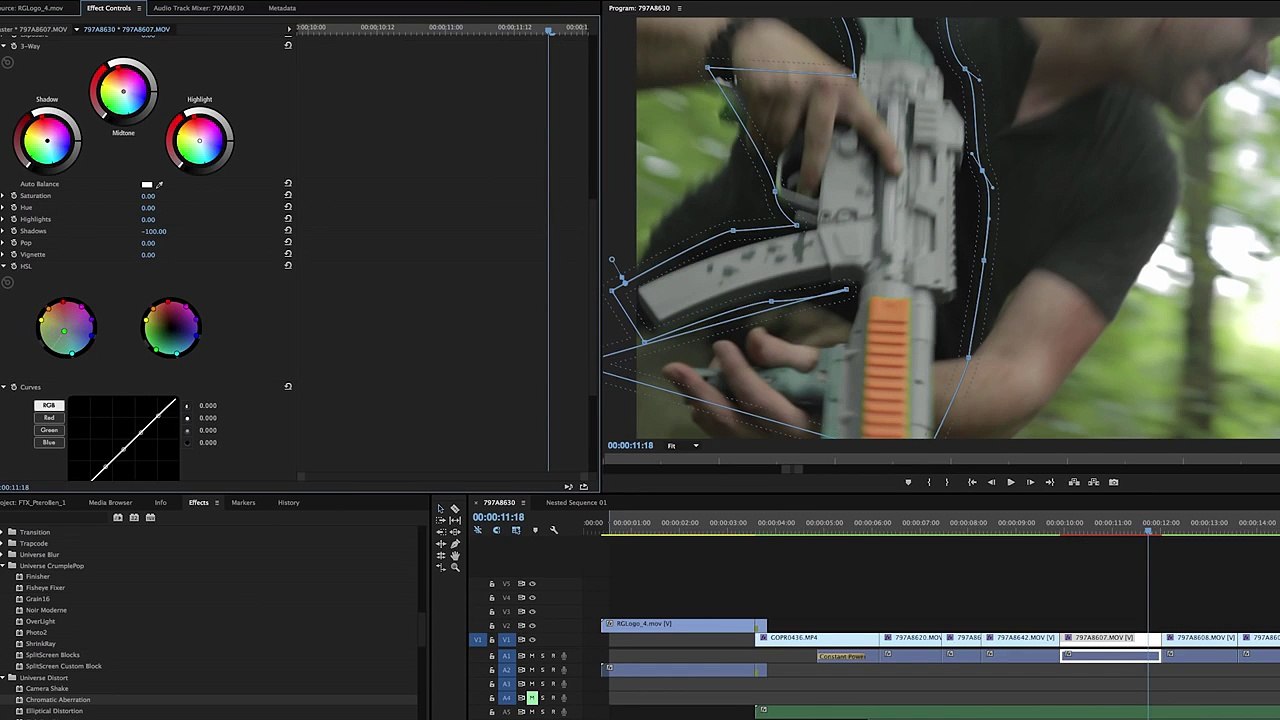The width and height of the screenshot is (1280, 720).
Task: Select the Chromatic Aberration effect
Action: point(58,699)
